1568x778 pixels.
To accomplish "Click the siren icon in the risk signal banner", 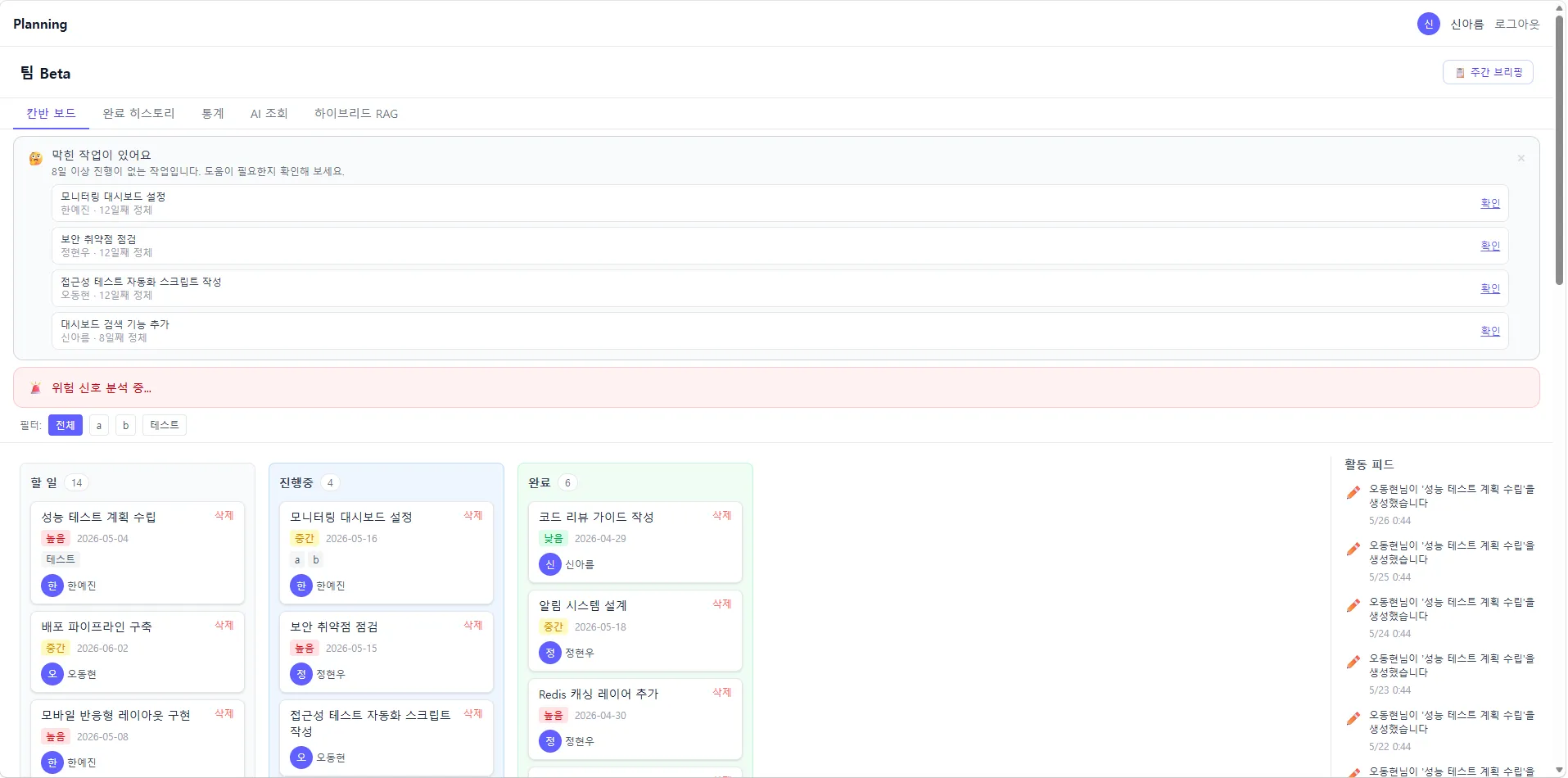I will pyautogui.click(x=35, y=387).
